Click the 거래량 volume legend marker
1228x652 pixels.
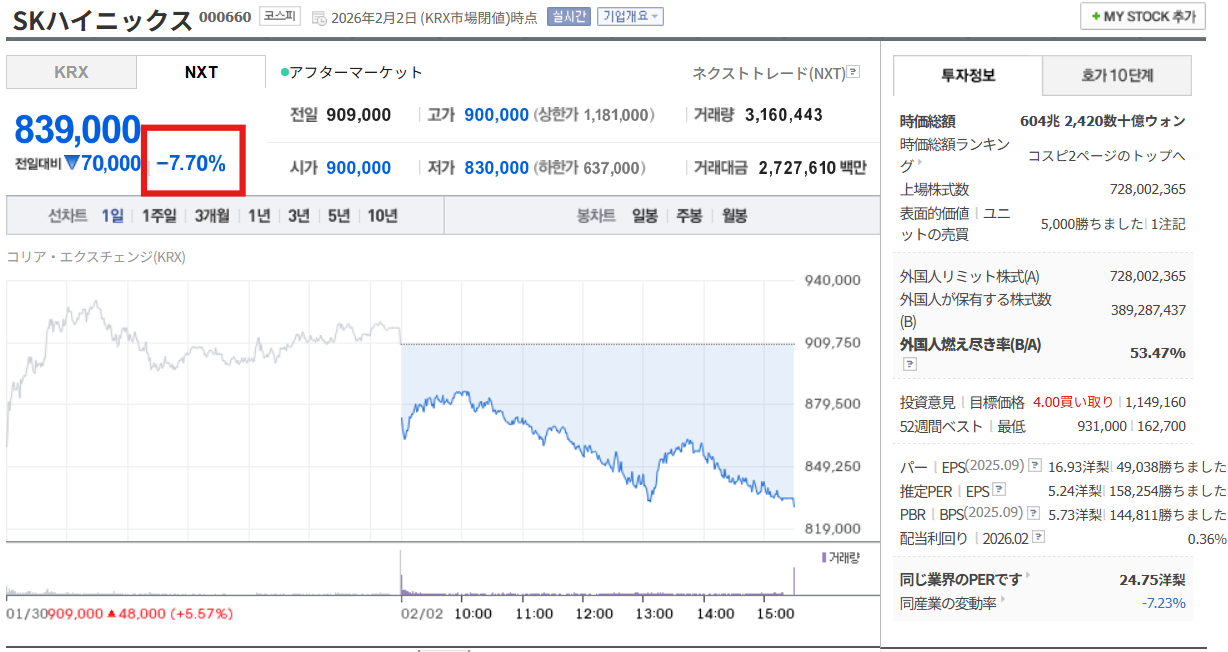point(824,557)
